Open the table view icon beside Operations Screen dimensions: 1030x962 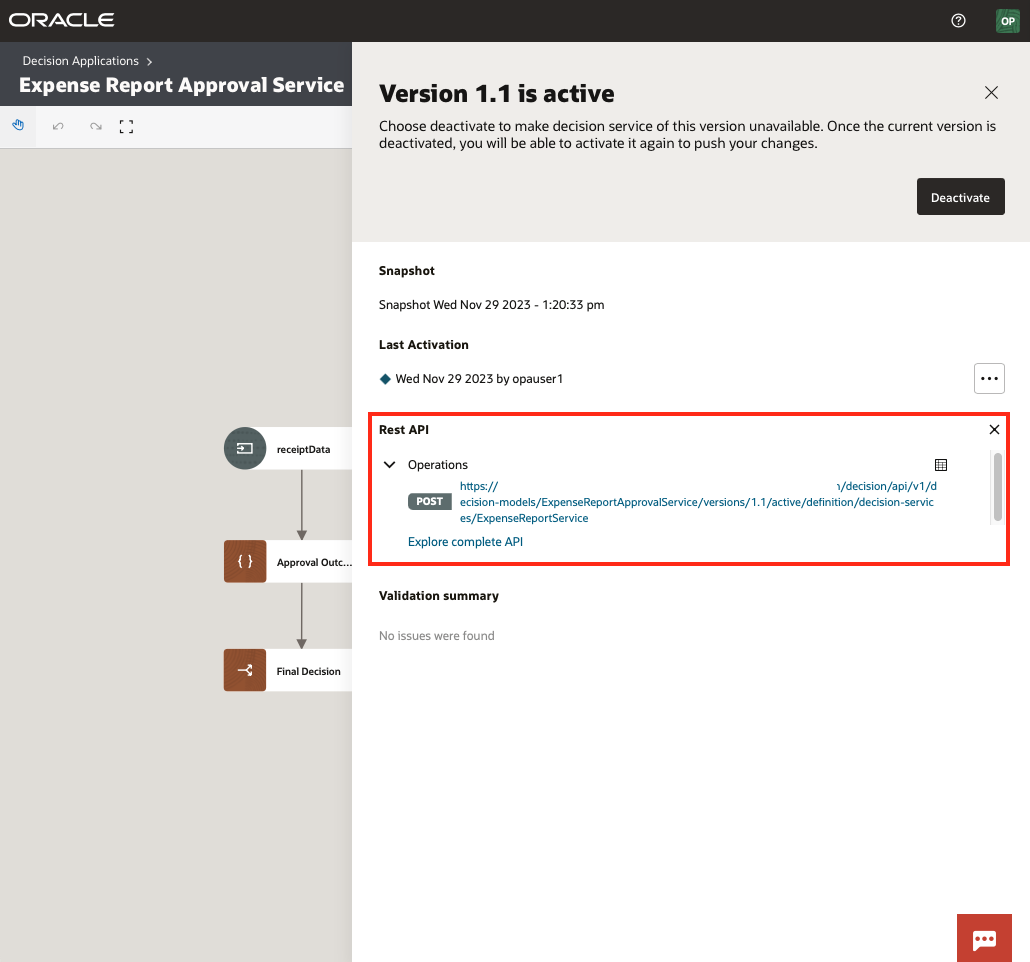(x=941, y=464)
